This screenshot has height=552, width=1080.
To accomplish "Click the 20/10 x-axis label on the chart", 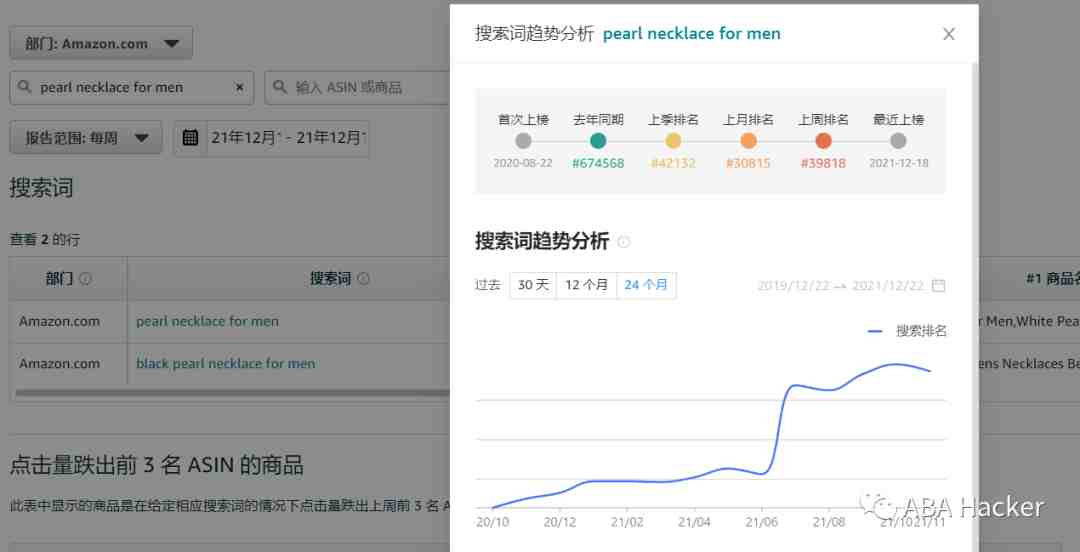I will tap(492, 522).
